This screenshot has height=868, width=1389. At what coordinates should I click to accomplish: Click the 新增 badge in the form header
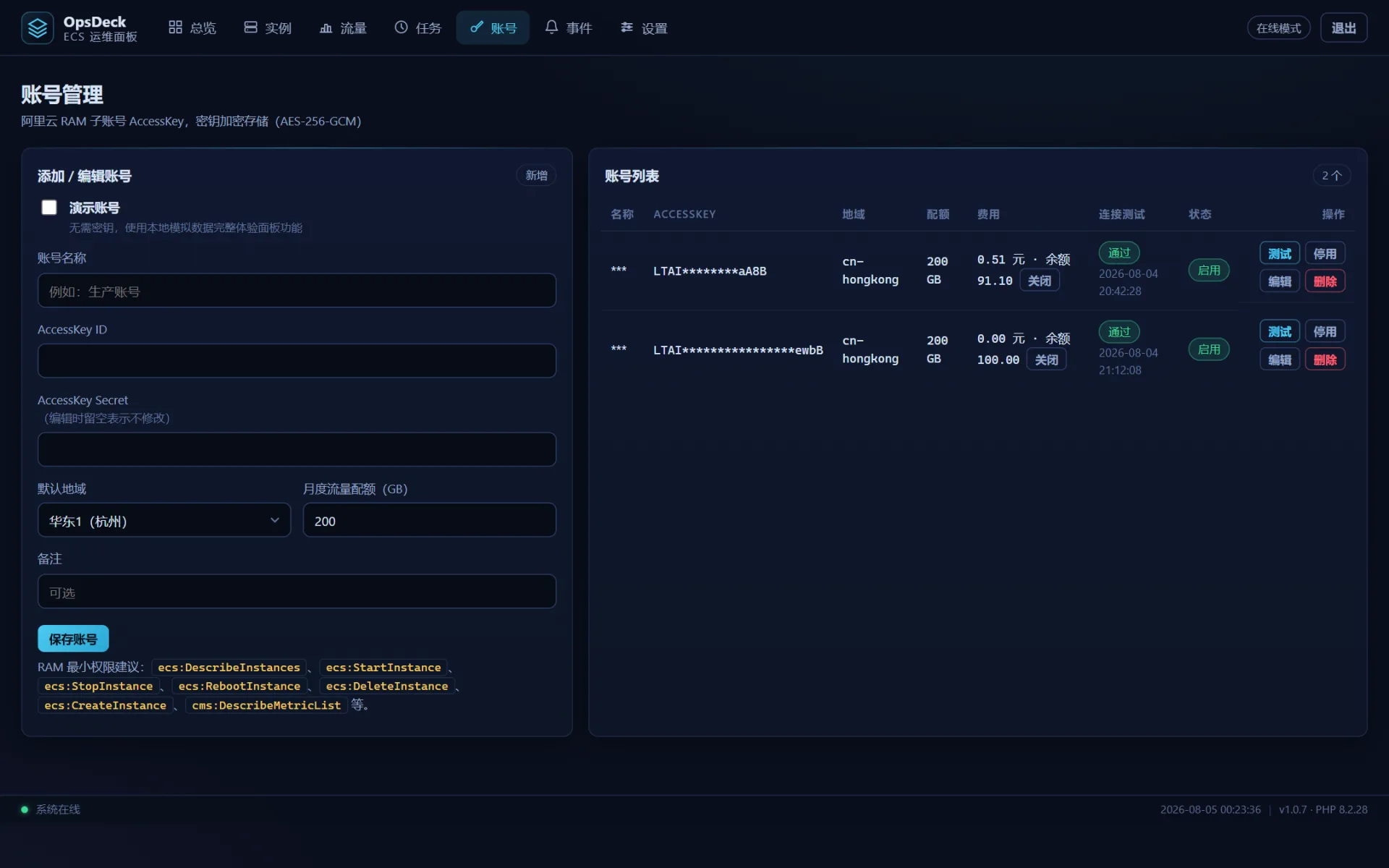tap(536, 176)
